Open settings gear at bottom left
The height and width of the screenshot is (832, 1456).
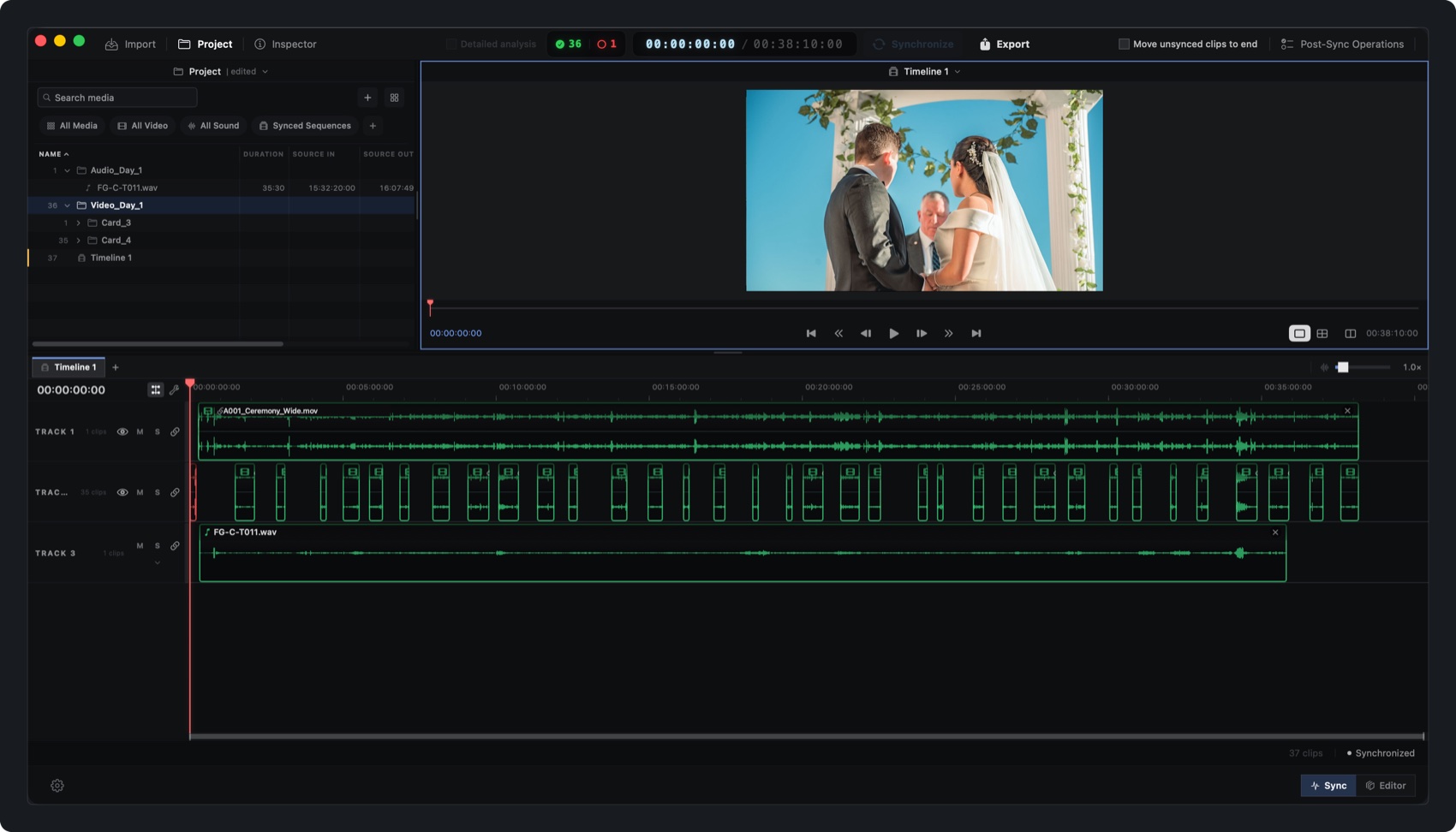coord(57,786)
